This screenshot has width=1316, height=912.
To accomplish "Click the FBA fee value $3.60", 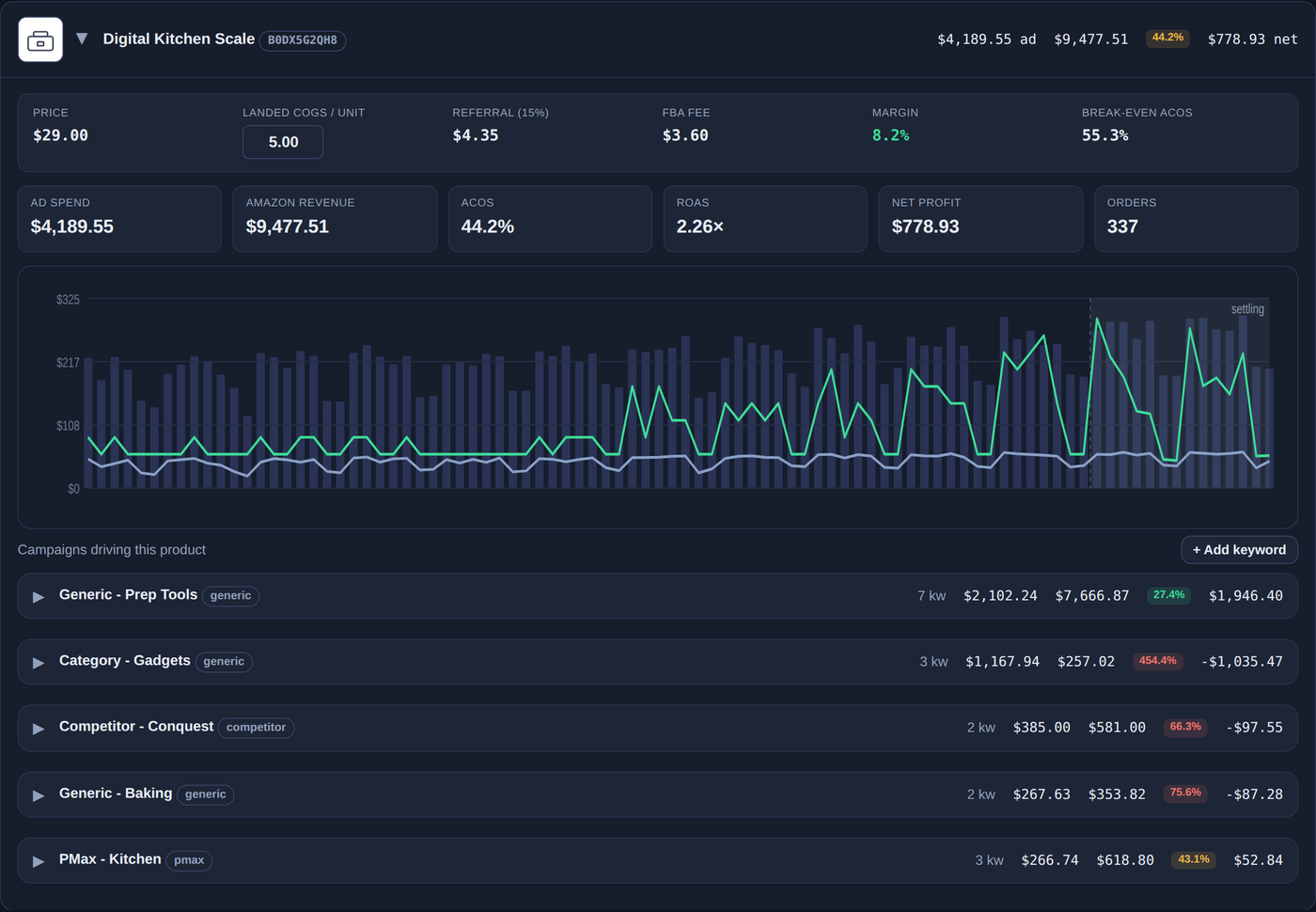I will (685, 135).
